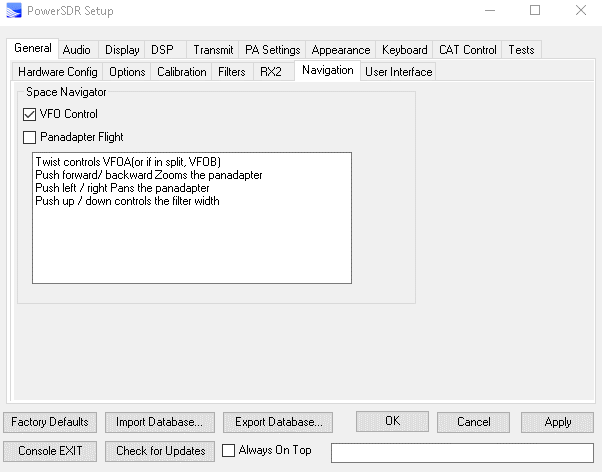This screenshot has width=602, height=472.
Task: Click the Factory Defaults button
Action: (x=50, y=422)
